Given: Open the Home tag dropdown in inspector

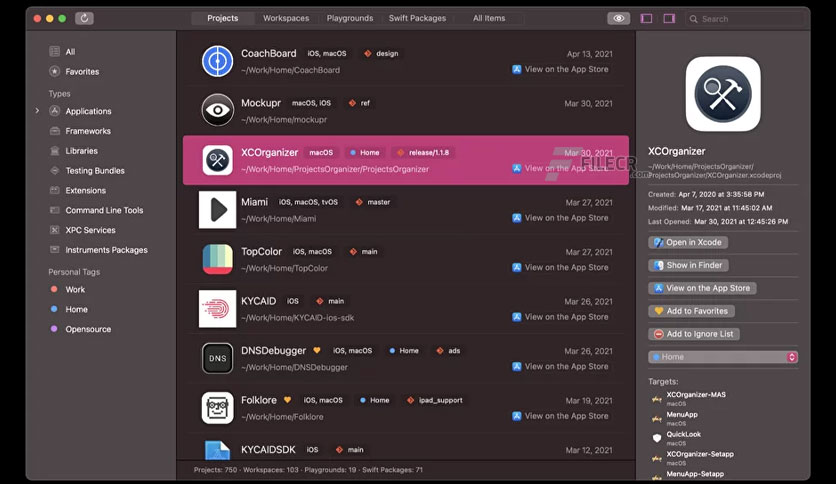Looking at the screenshot, I should point(723,357).
